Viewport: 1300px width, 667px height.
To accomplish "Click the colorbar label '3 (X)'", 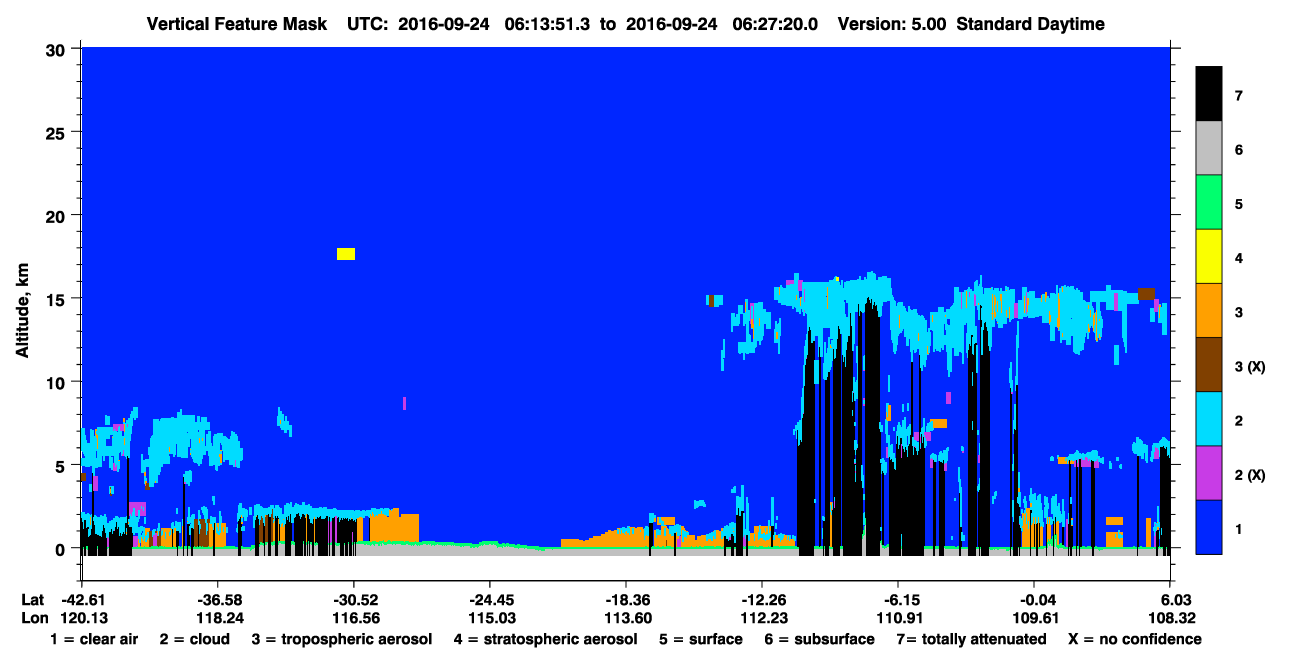I will click(1250, 366).
